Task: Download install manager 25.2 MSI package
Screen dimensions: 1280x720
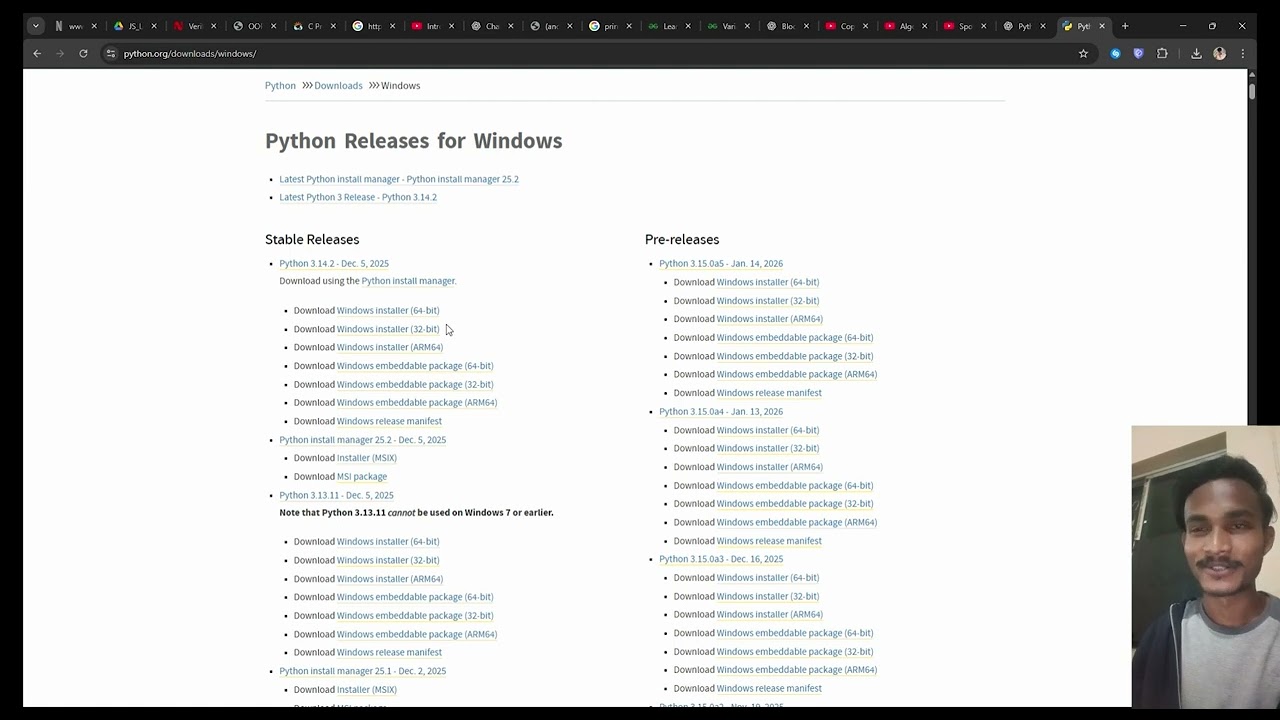Action: tap(362, 477)
